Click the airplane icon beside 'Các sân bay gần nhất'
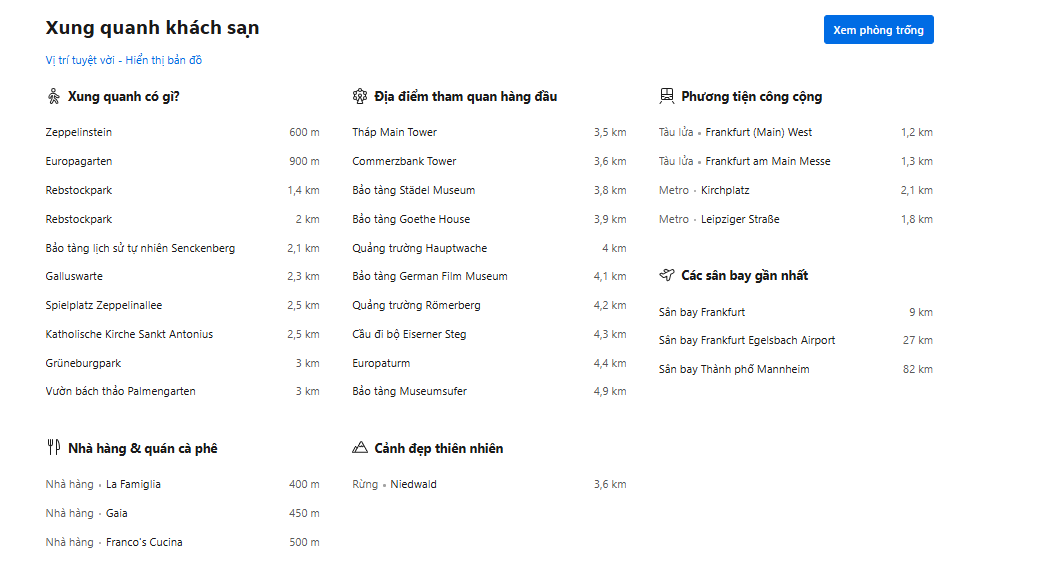The height and width of the screenshot is (568, 1049). [667, 275]
